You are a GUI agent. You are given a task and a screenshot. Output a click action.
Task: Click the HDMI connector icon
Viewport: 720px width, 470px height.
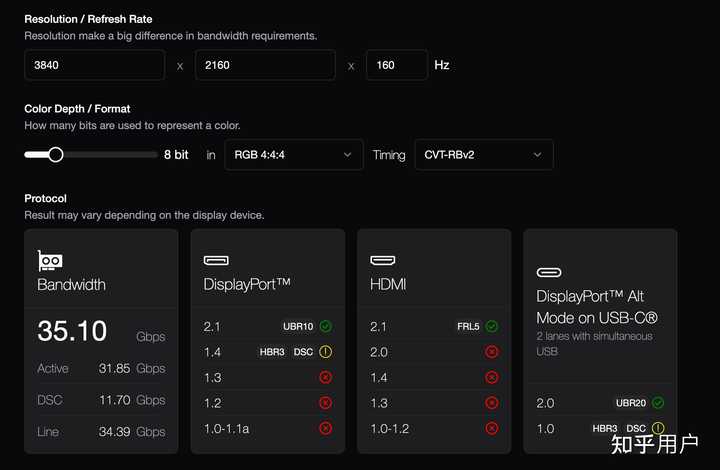tap(383, 261)
